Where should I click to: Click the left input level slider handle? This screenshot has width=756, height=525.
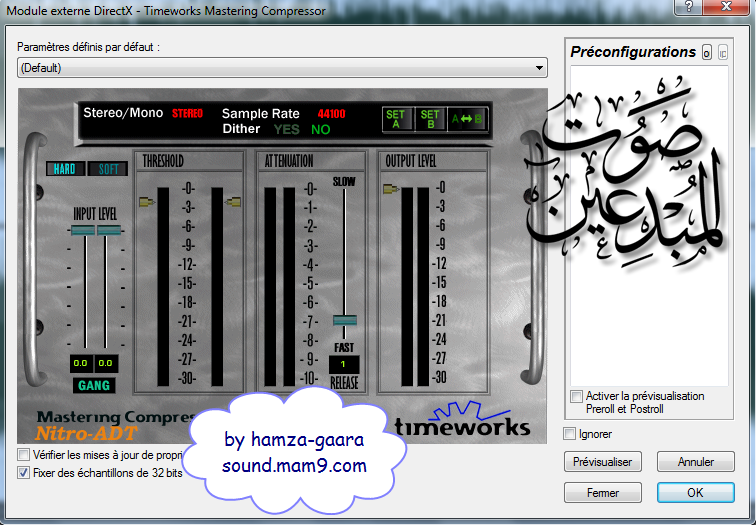[83, 230]
